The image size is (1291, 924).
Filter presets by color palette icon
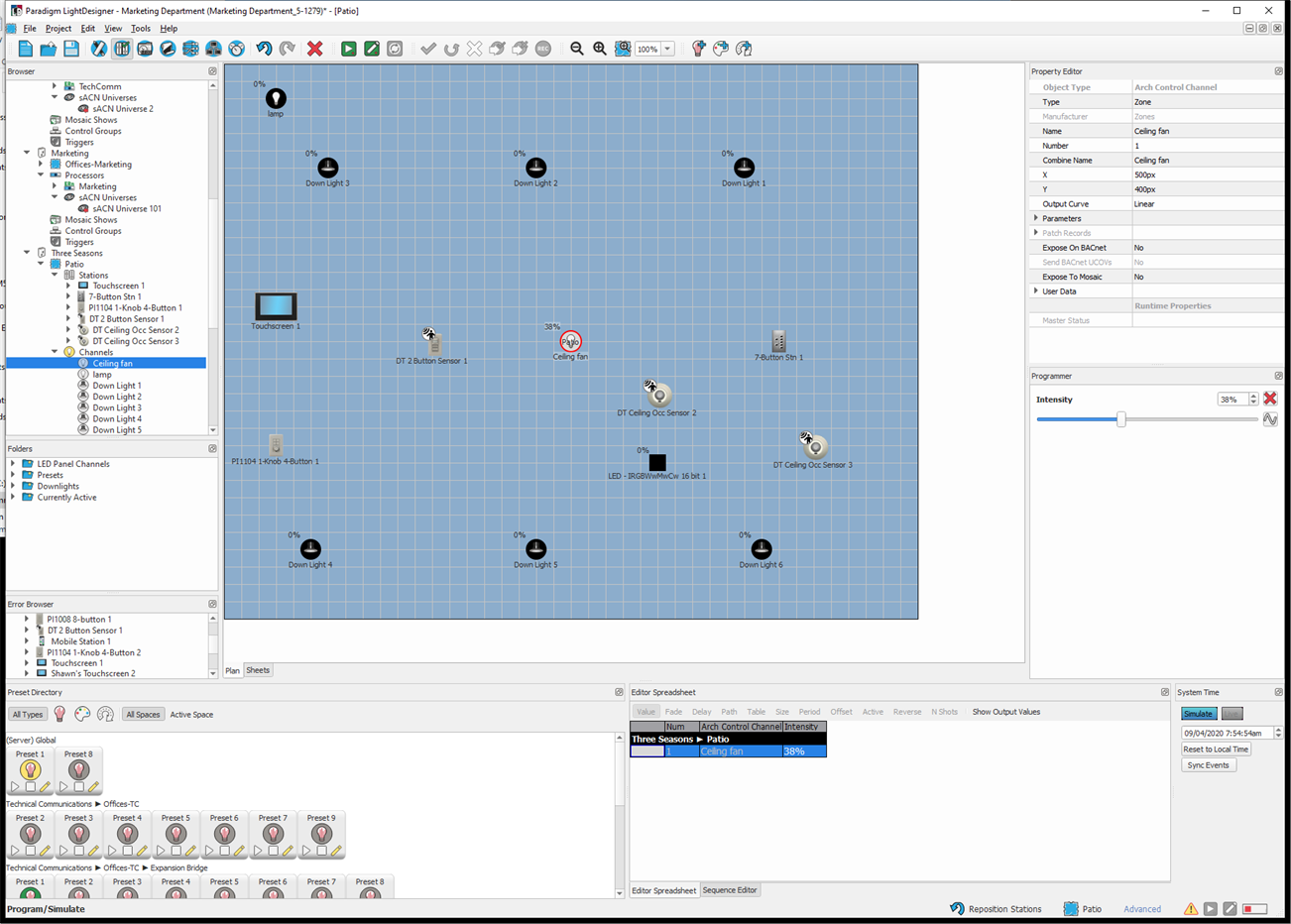click(x=82, y=714)
